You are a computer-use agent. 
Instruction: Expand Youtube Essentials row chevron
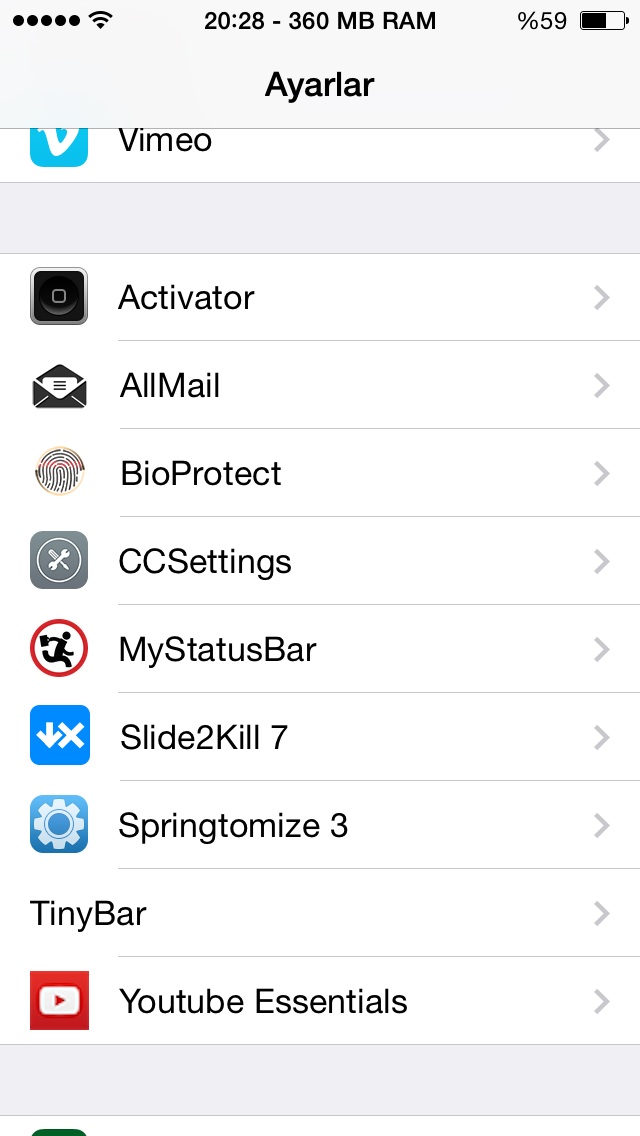click(x=601, y=1002)
